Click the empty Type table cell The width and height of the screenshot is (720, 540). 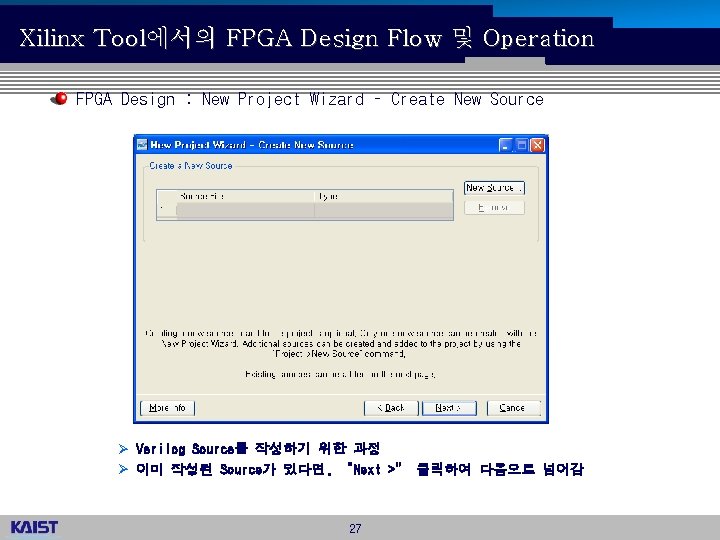(383, 210)
